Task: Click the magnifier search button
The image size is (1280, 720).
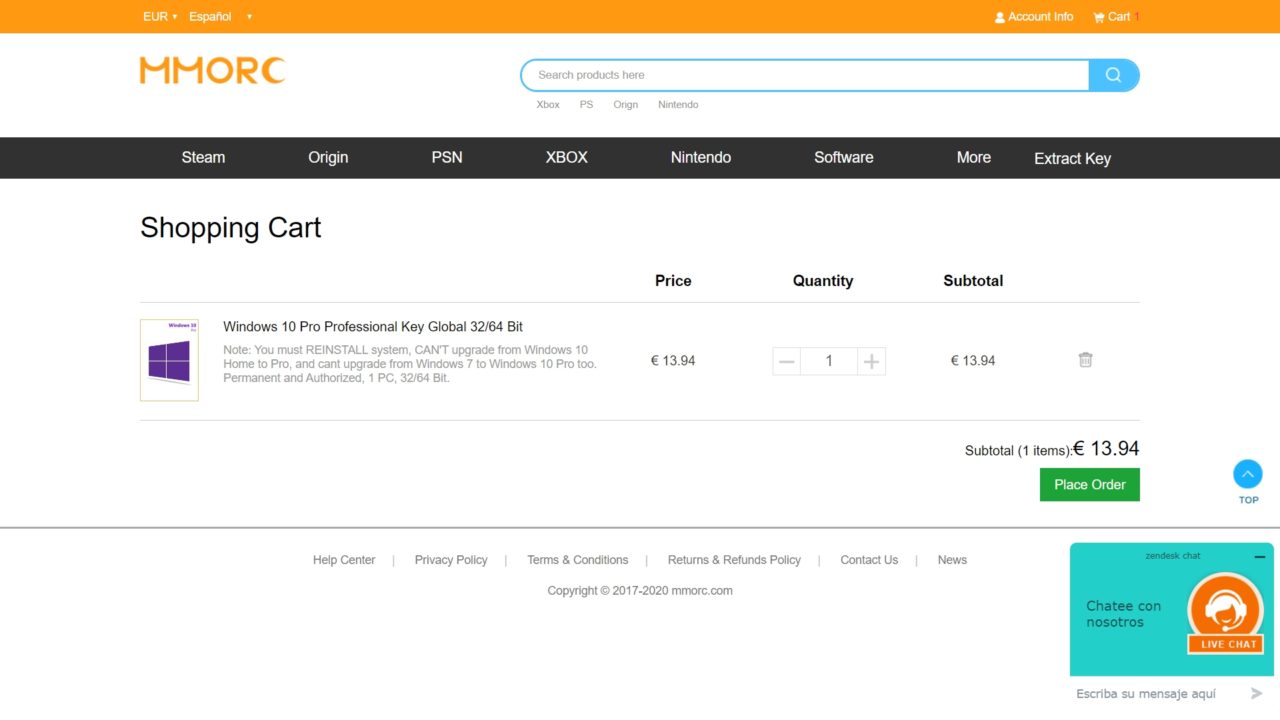Action: click(1113, 75)
